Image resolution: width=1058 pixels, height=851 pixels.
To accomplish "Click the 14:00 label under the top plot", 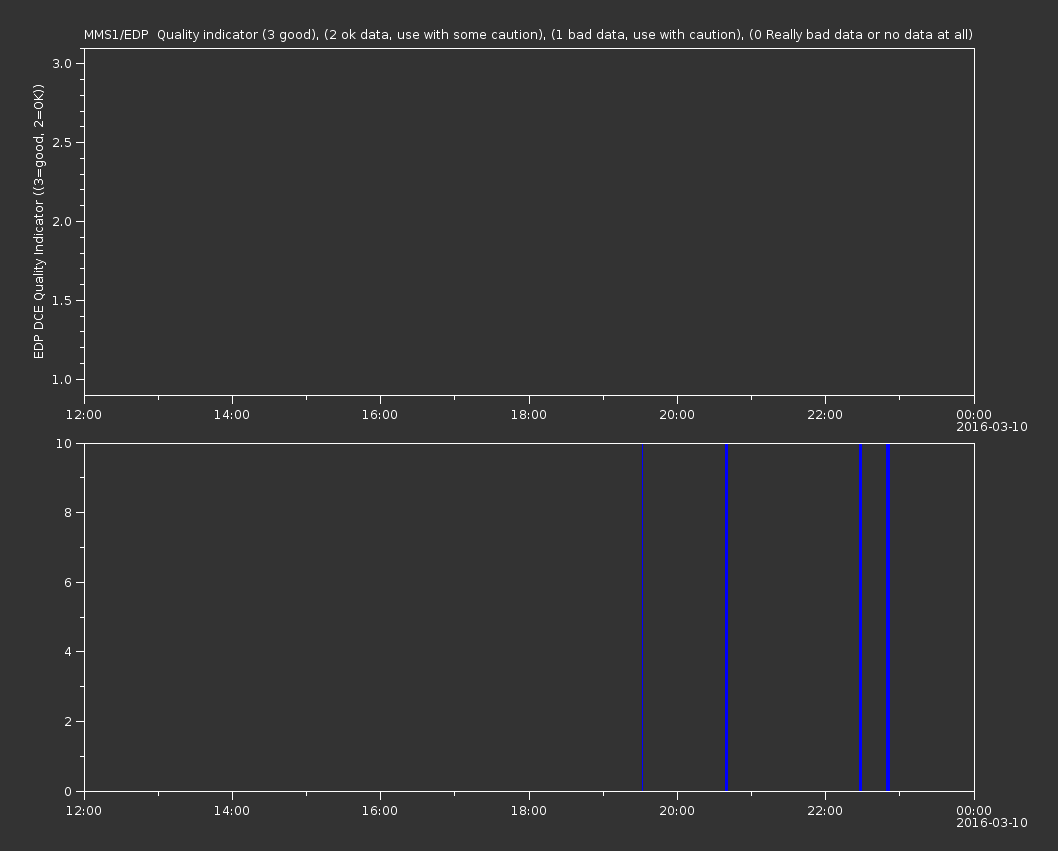I will click(x=231, y=414).
